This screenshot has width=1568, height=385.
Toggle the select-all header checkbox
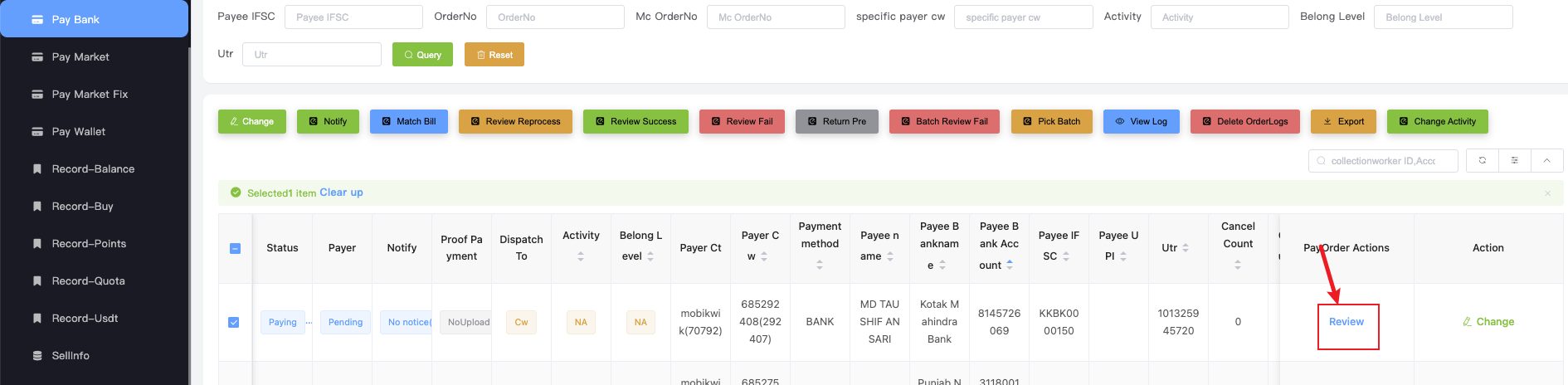tap(235, 248)
